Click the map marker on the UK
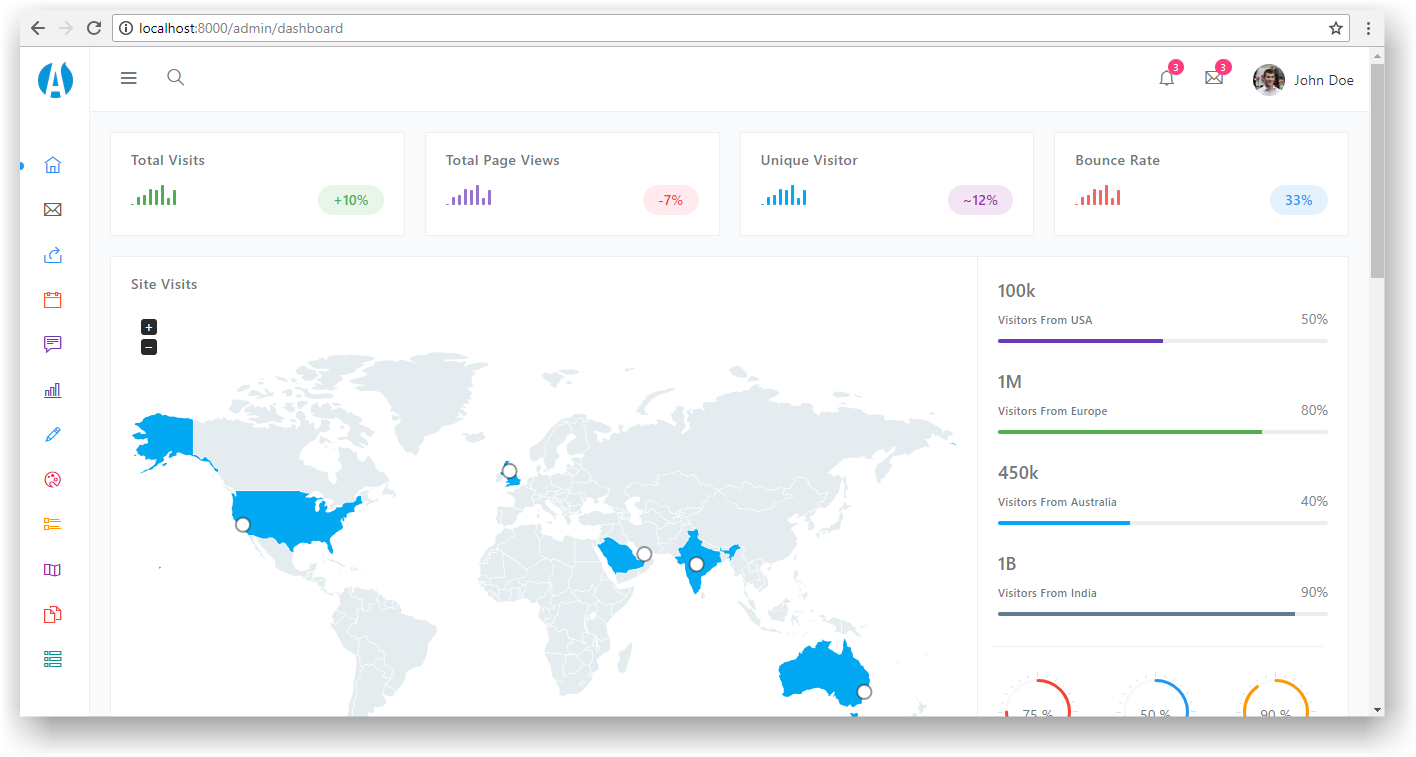 (509, 470)
